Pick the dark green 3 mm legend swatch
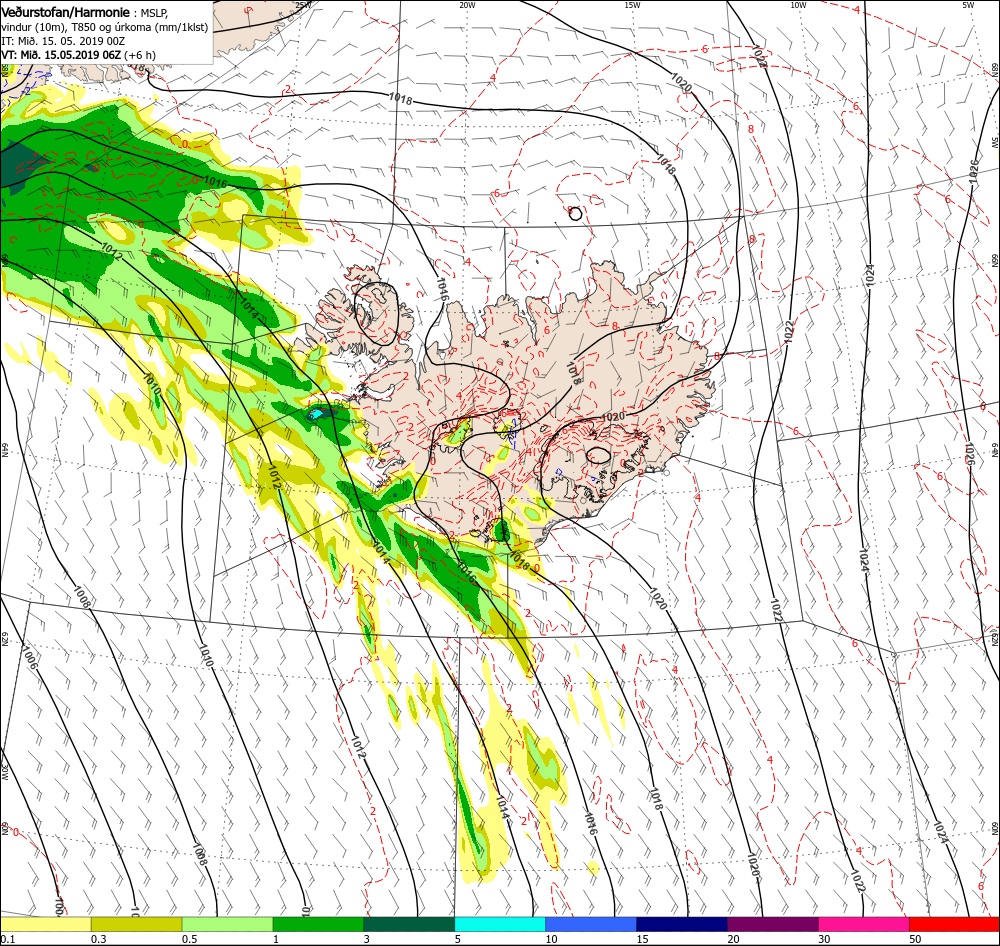The image size is (1000, 946). pyautogui.click(x=409, y=924)
